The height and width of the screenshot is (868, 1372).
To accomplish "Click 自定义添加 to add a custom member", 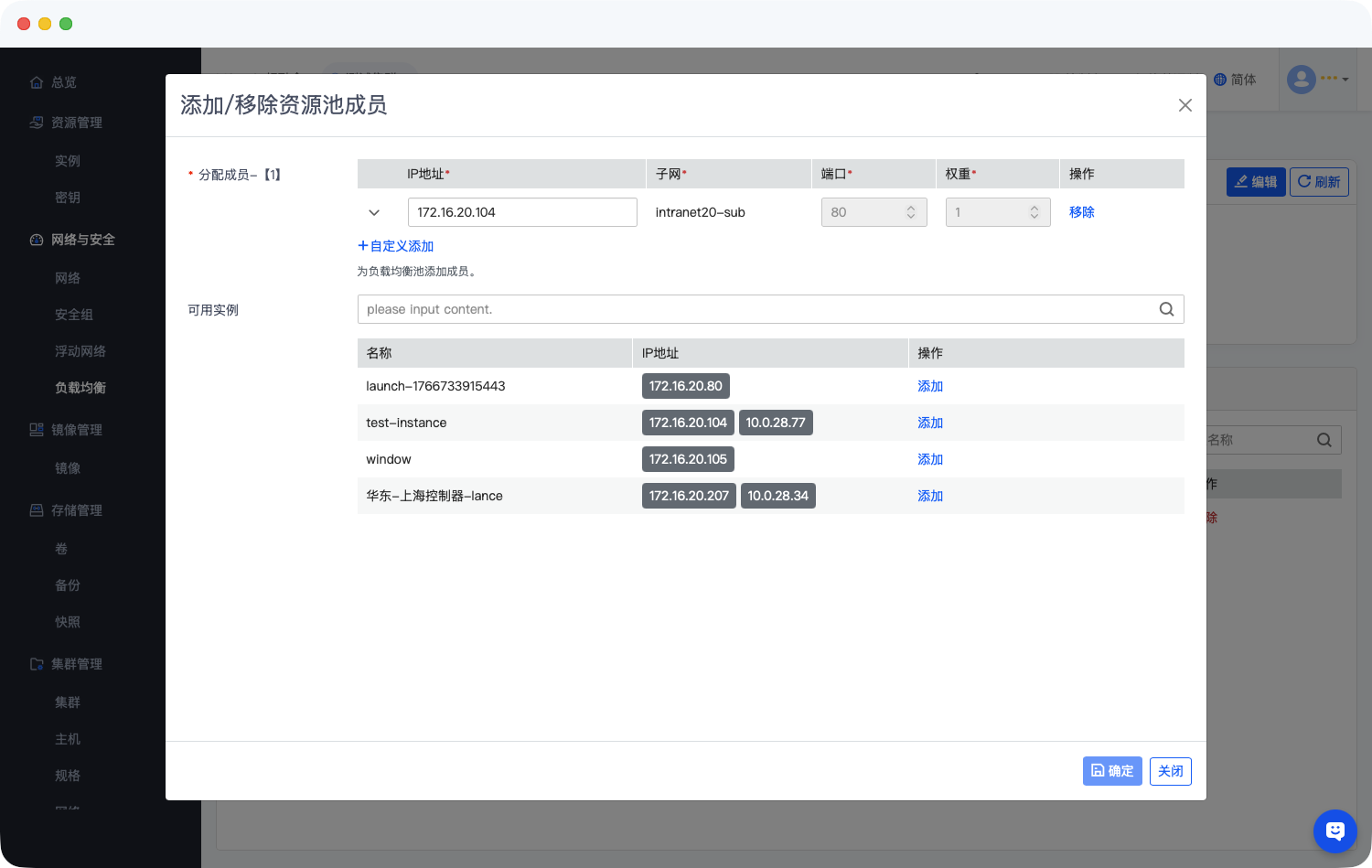I will point(396,246).
